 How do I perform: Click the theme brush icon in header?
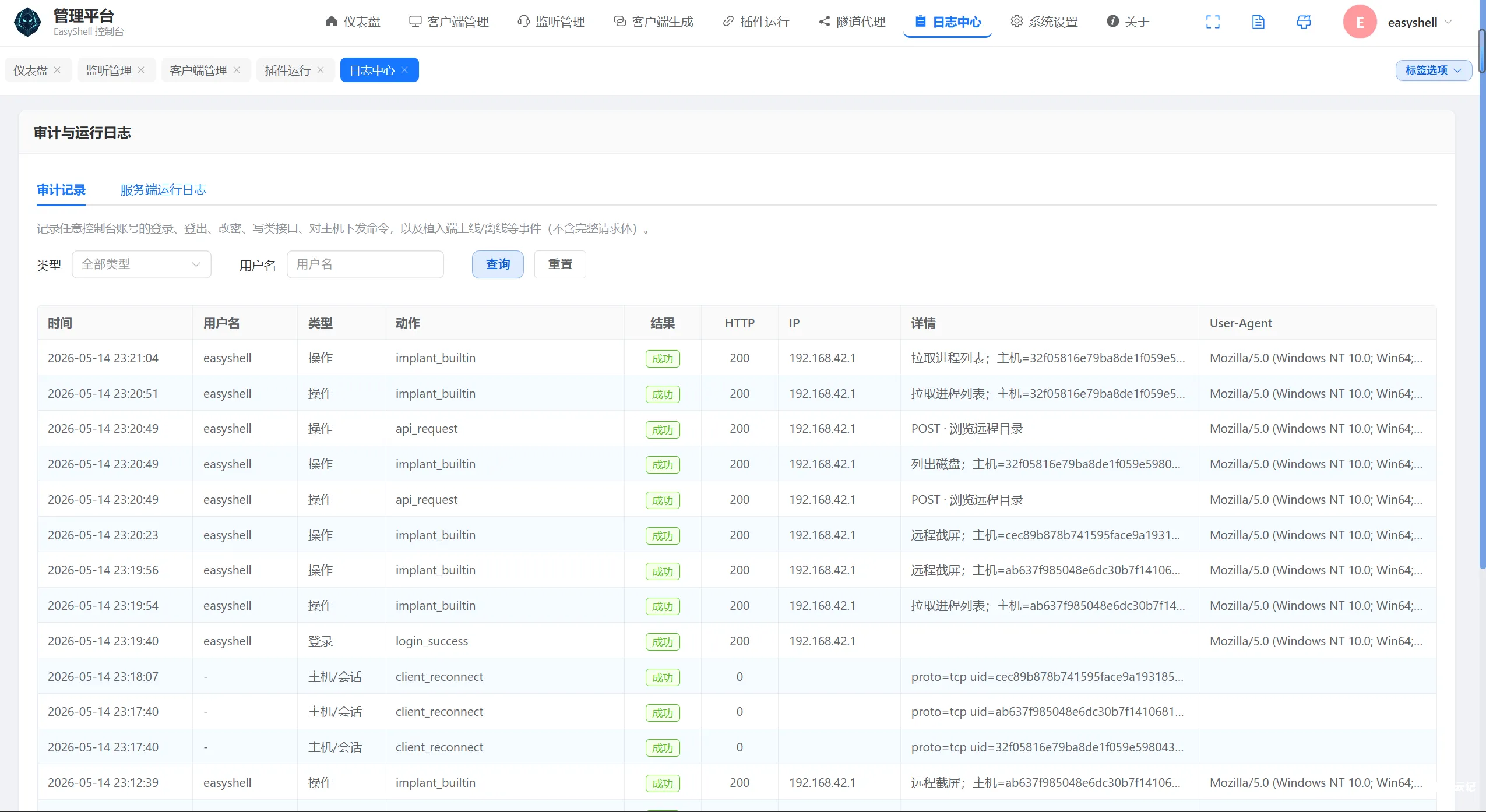(1304, 22)
